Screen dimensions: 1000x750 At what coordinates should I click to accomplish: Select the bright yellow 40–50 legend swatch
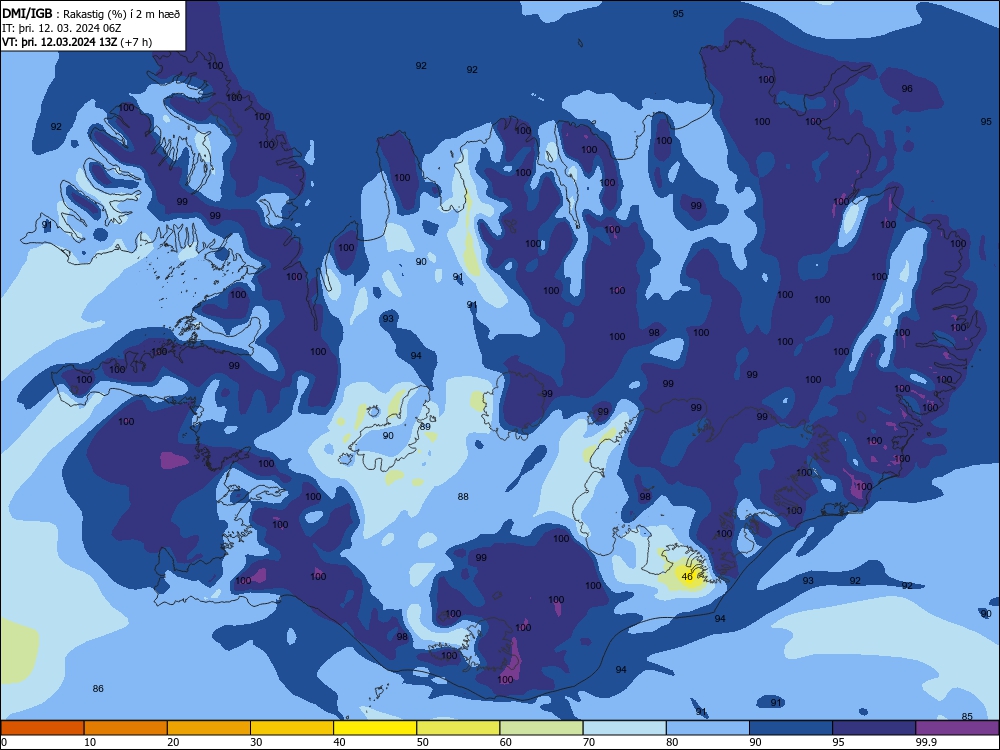point(375,728)
